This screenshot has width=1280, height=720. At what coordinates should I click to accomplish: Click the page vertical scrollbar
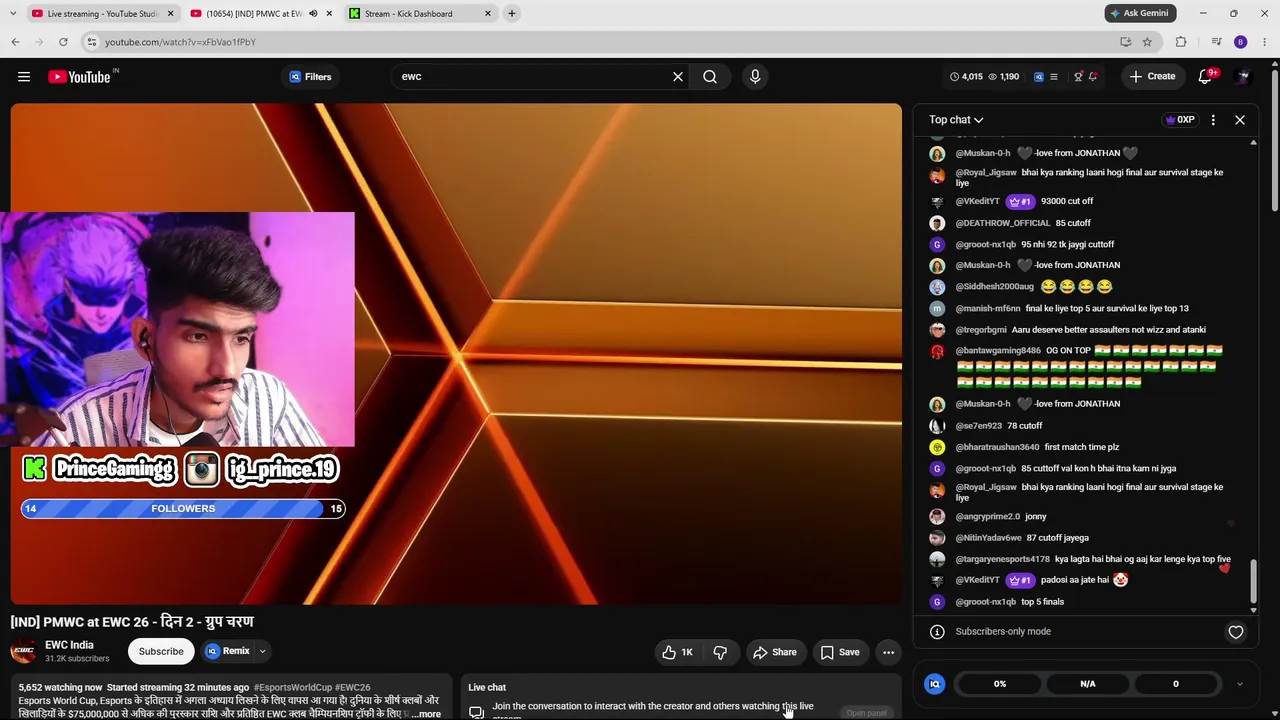tap(1274, 140)
